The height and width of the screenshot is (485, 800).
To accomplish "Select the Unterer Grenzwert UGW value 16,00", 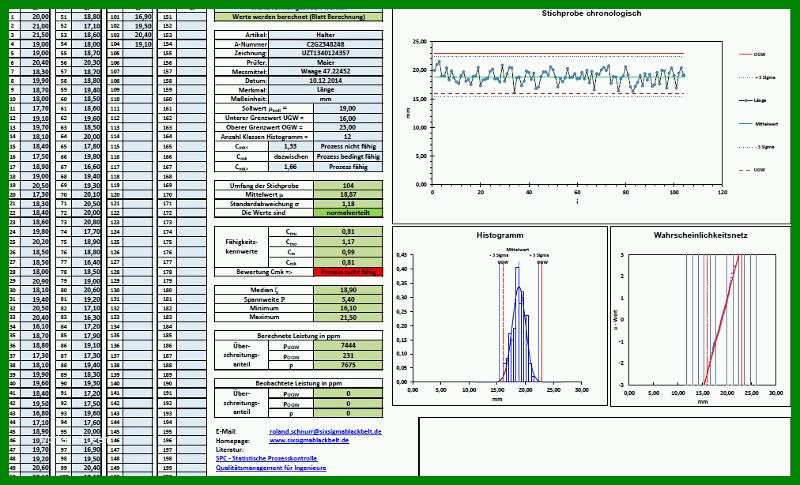I will [x=348, y=118].
